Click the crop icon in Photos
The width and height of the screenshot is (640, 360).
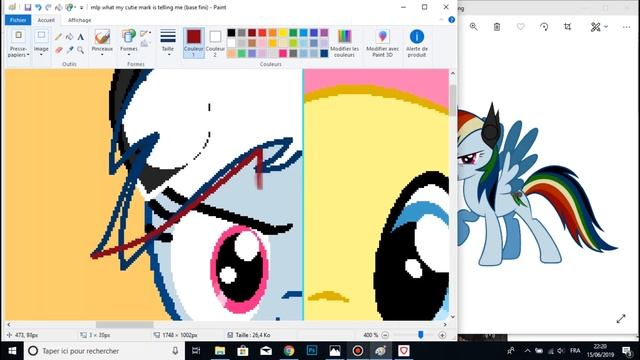pos(567,27)
